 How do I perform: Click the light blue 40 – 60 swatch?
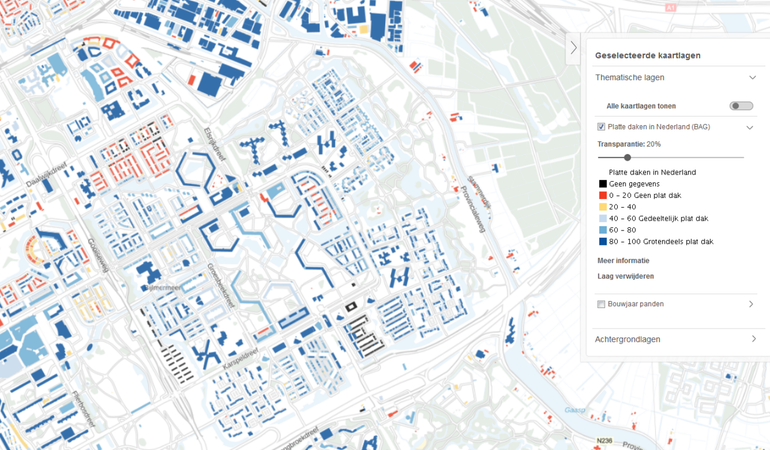point(603,218)
